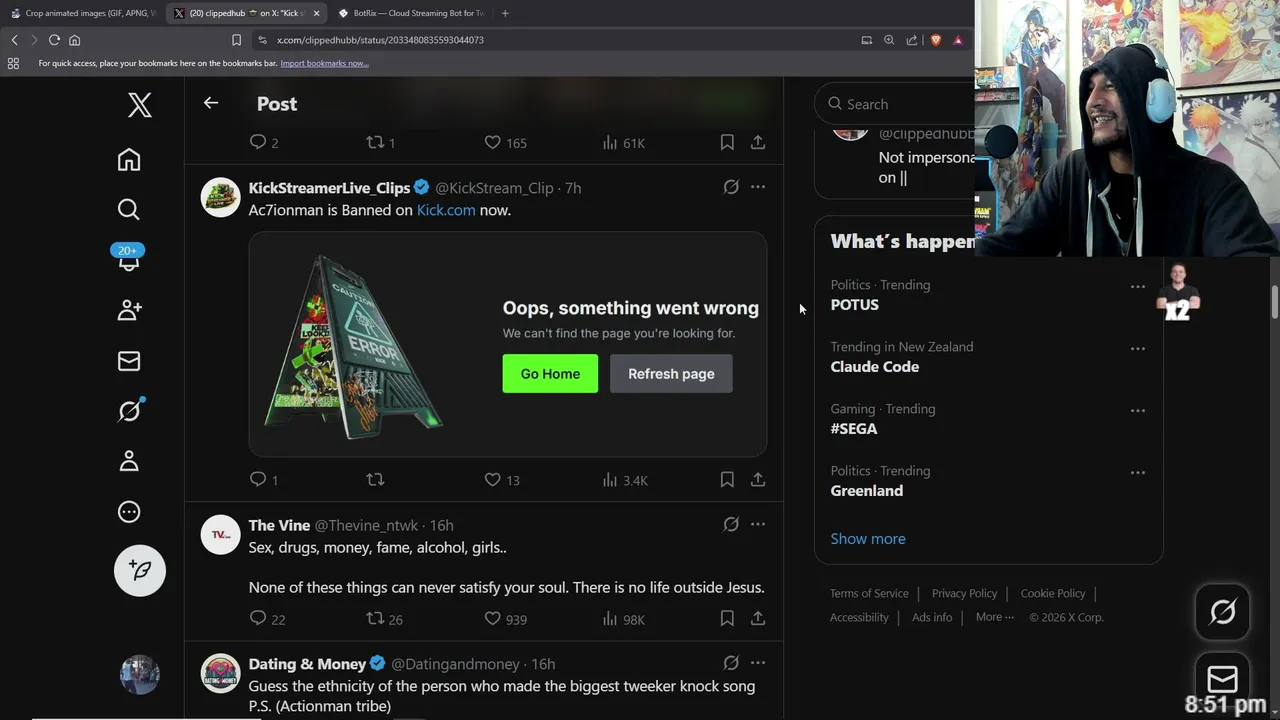View 98K analytics on Vine post

click(x=623, y=619)
